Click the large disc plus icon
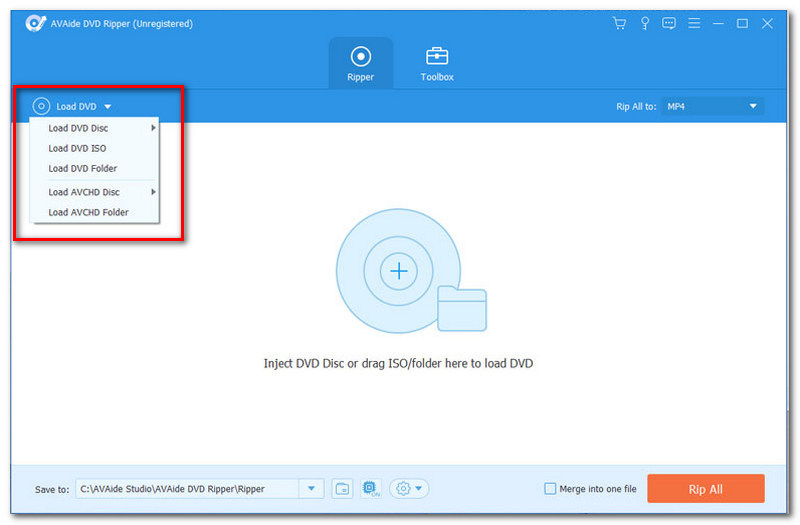Screen dimensions: 800x525 pyautogui.click(x=398, y=271)
